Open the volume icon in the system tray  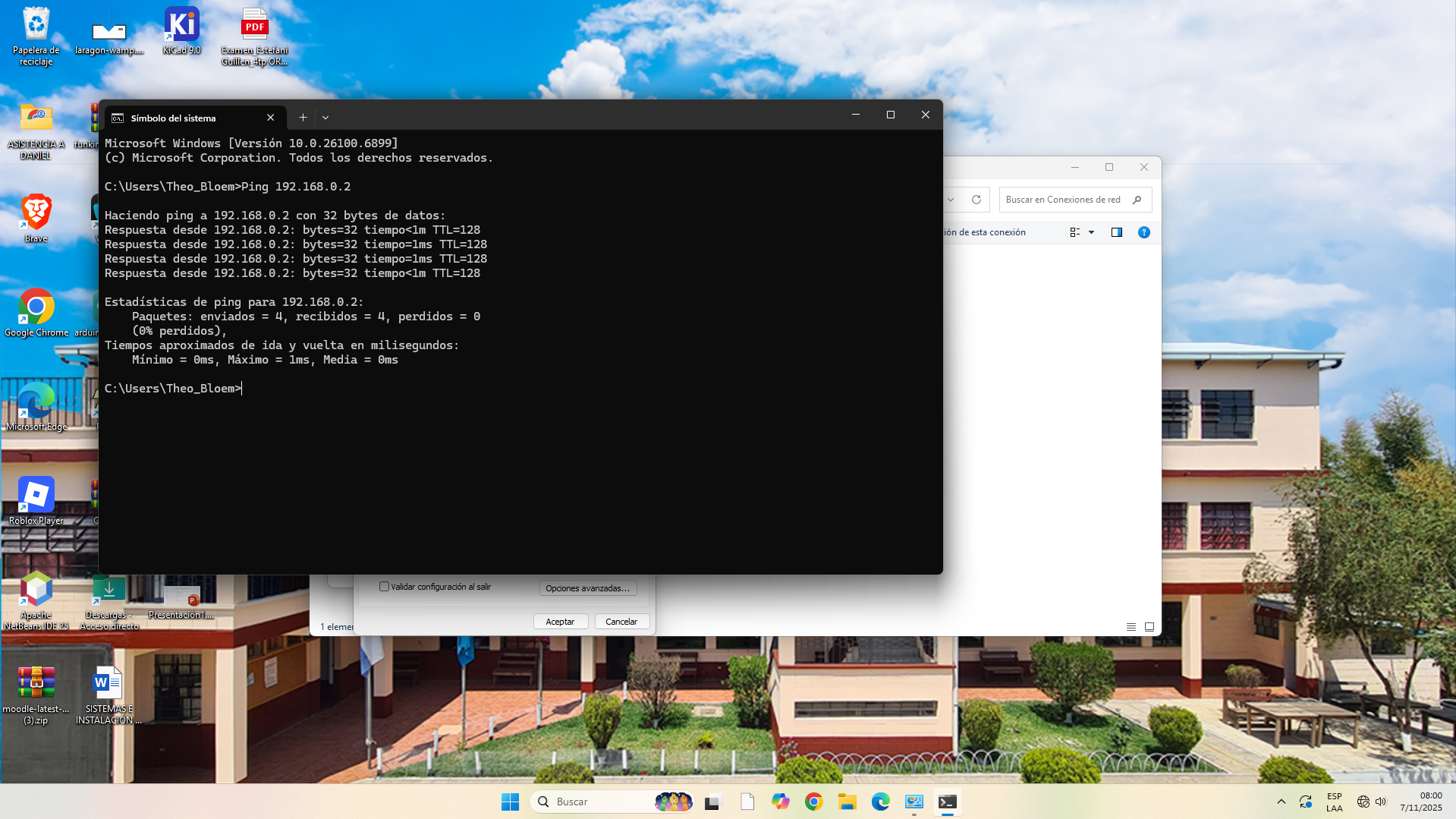point(1382,802)
